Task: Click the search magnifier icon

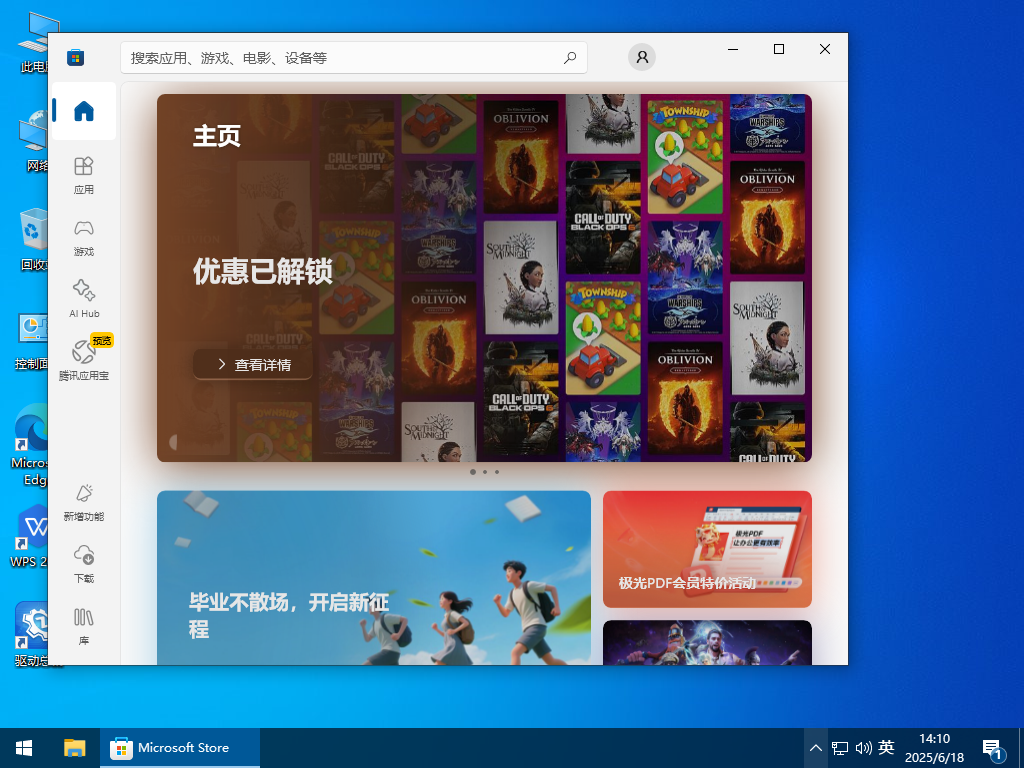Action: point(569,57)
